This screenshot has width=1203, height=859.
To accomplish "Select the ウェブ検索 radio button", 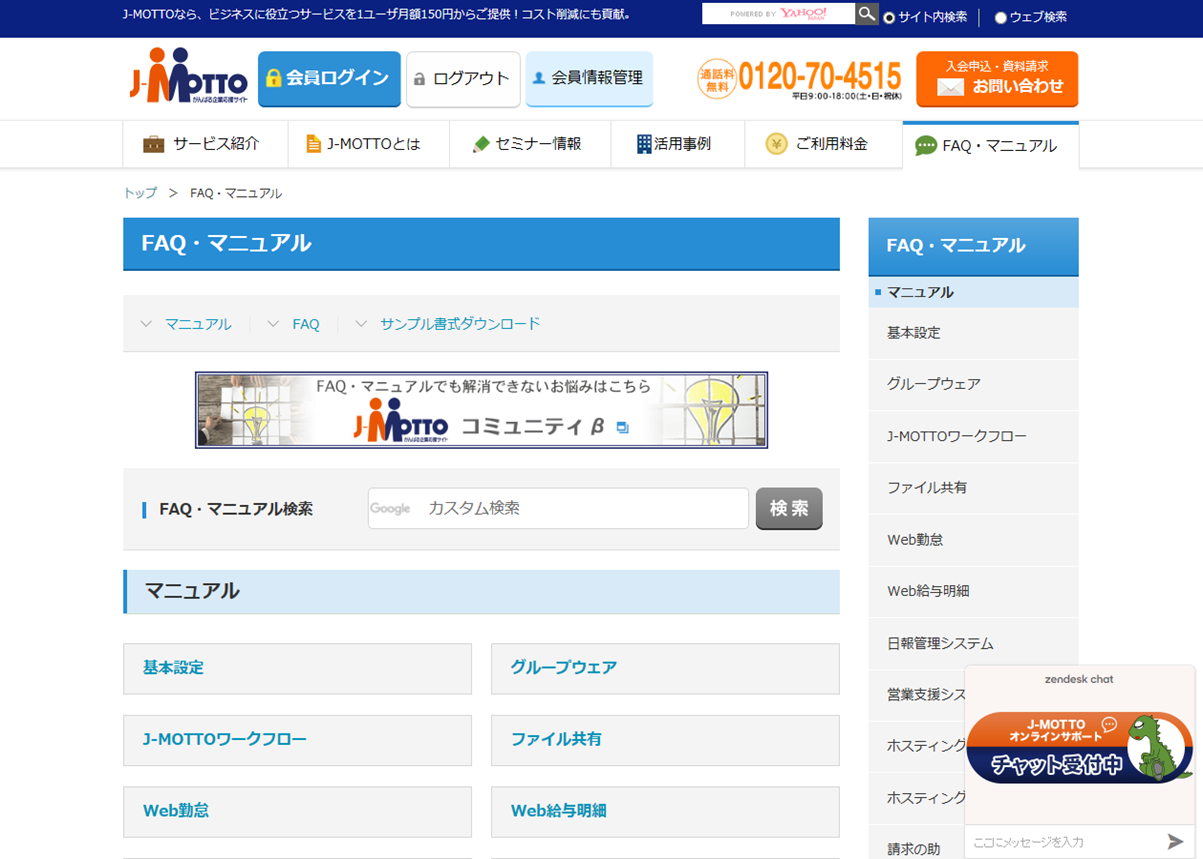I will [1001, 17].
